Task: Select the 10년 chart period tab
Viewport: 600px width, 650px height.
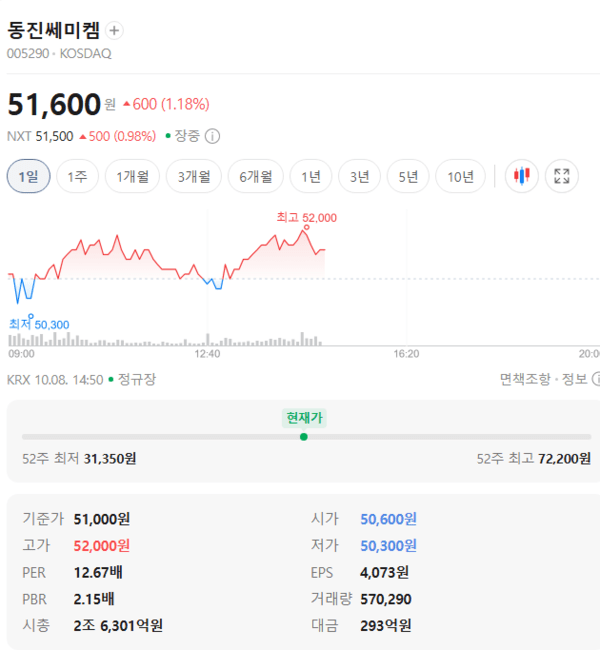Action: 460,176
